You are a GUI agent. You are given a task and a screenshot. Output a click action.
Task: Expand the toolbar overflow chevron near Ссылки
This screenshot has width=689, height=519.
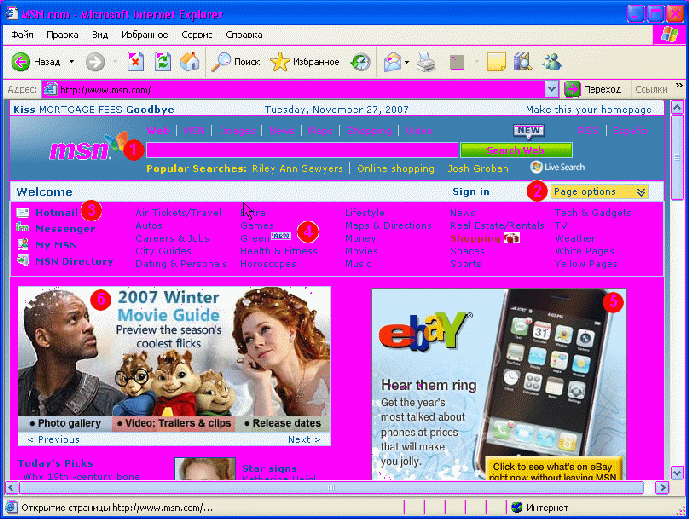coord(679,85)
